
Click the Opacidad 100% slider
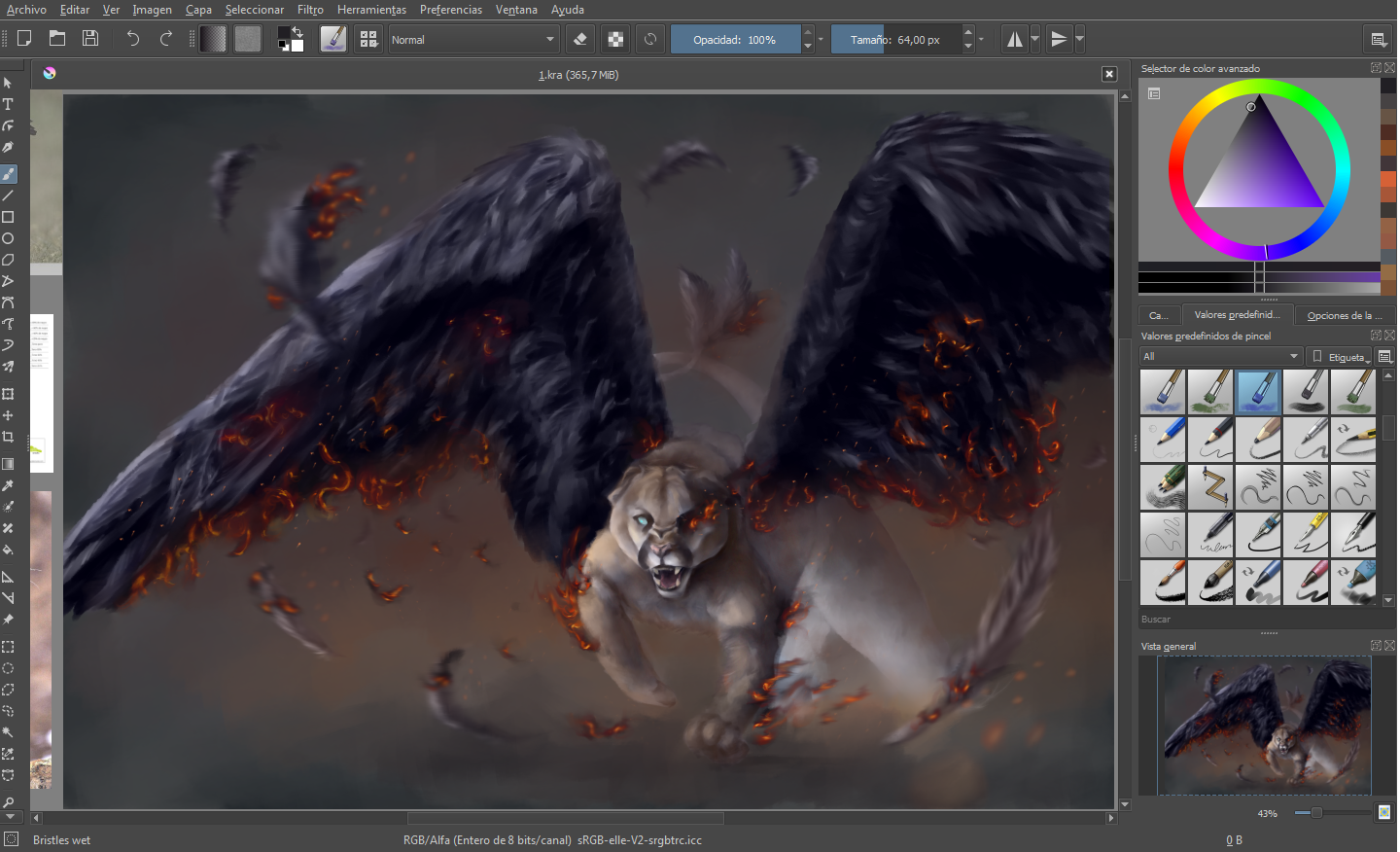pos(735,40)
